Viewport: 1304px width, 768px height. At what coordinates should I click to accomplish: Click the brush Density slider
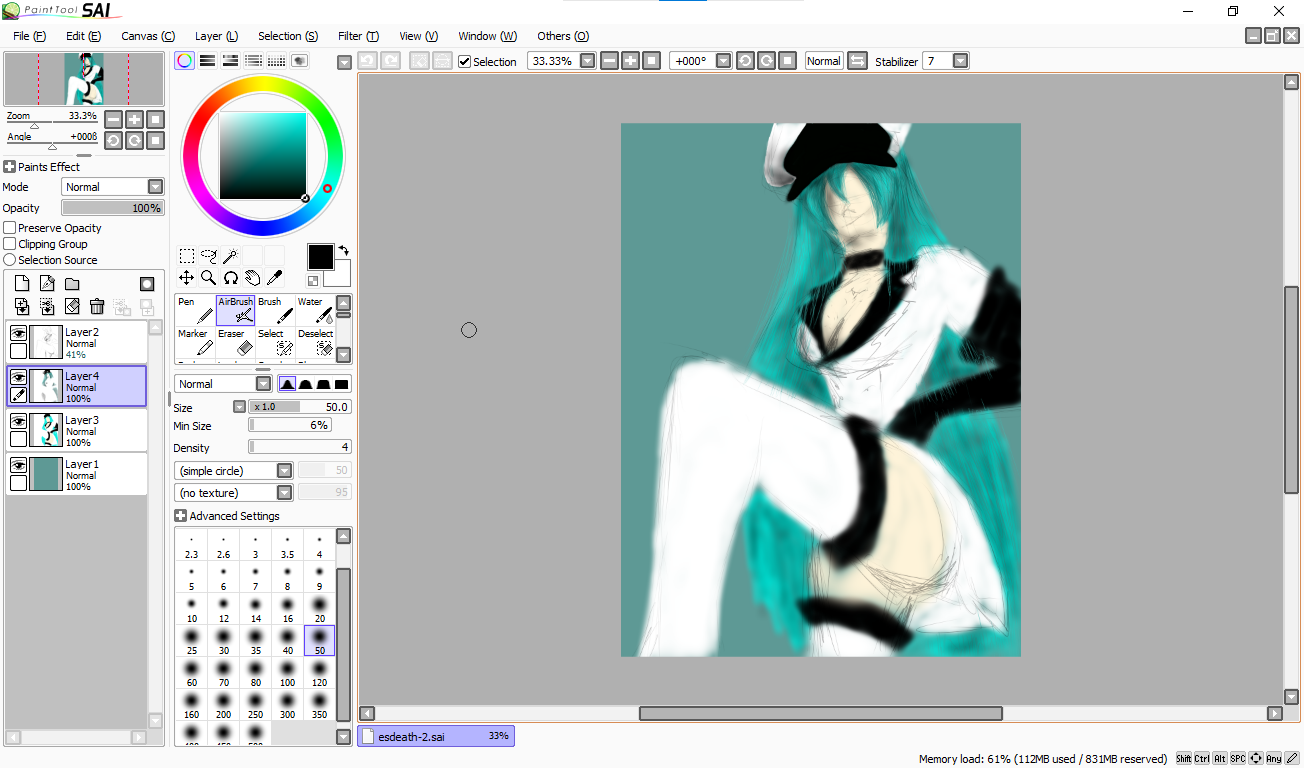(300, 447)
